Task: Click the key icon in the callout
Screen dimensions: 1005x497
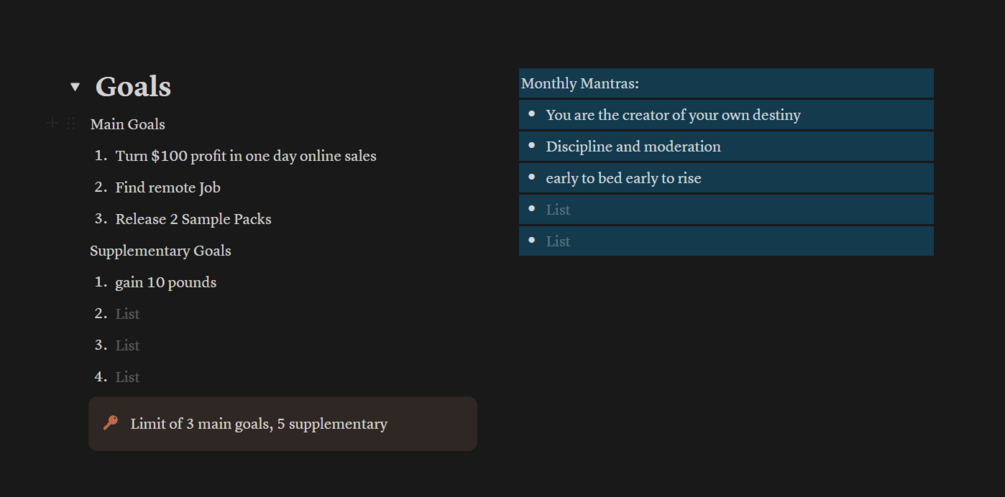Action: (111, 424)
